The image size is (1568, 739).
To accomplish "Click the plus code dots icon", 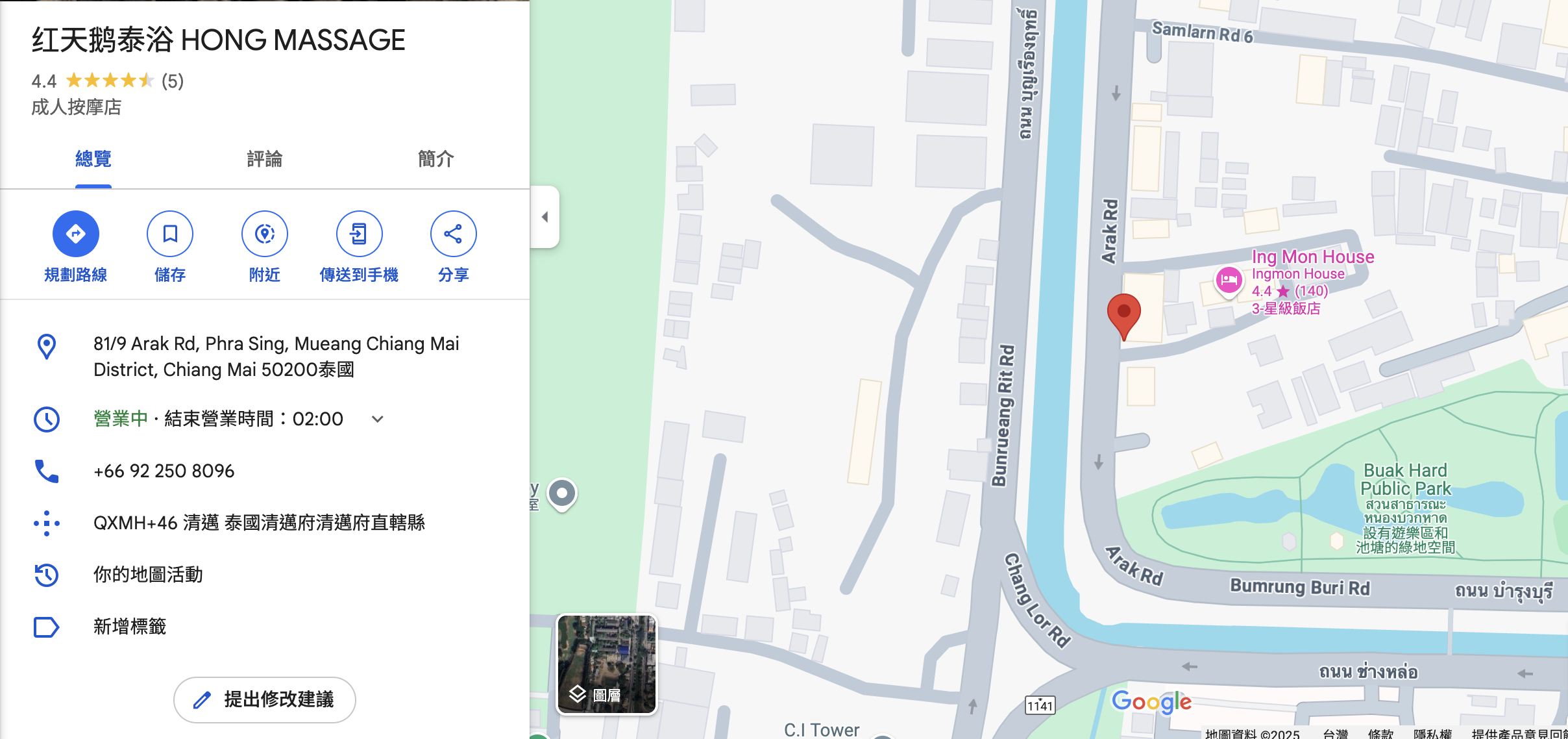I will tap(47, 523).
